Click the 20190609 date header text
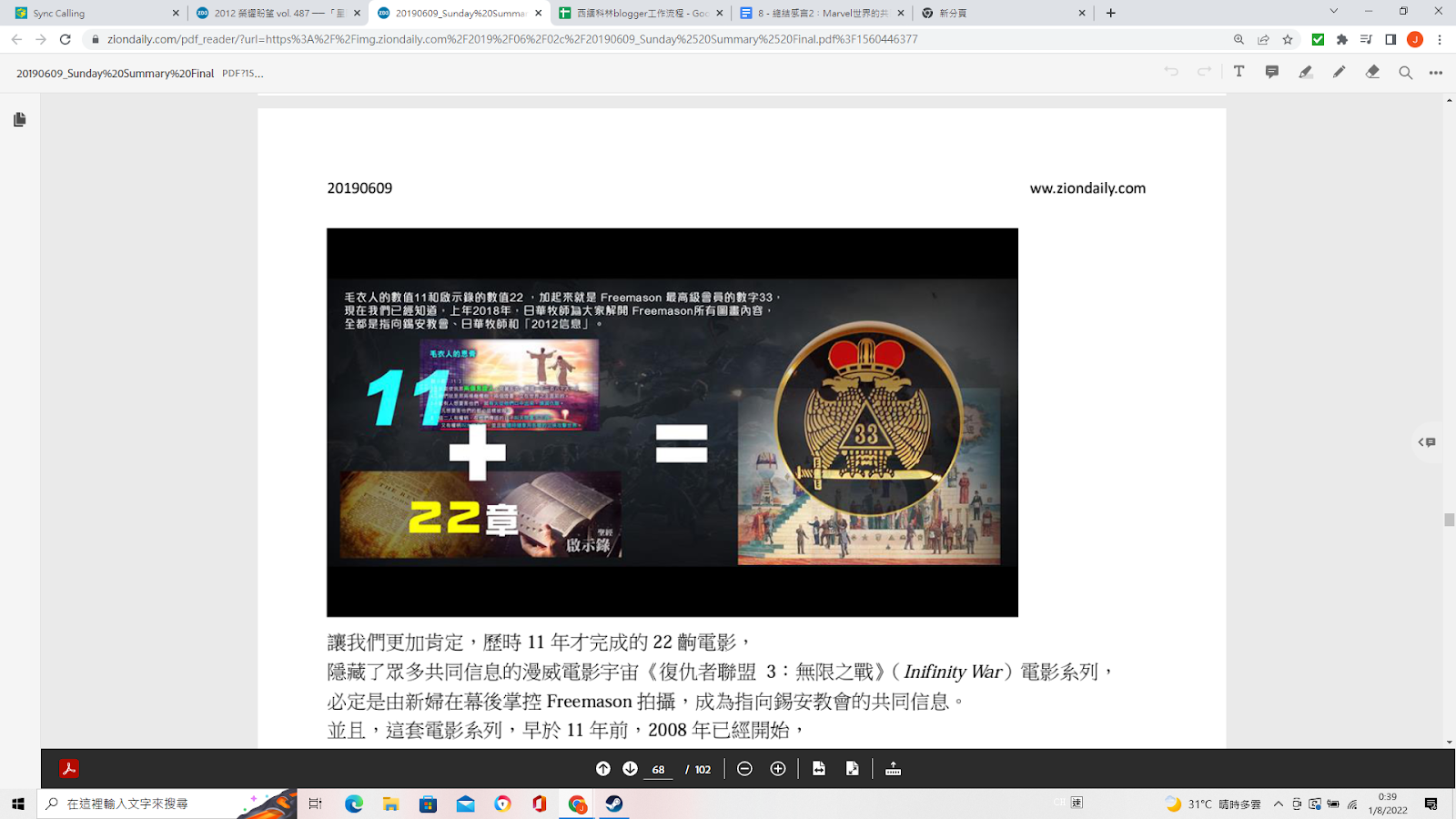The height and width of the screenshot is (819, 1456). pos(359,188)
